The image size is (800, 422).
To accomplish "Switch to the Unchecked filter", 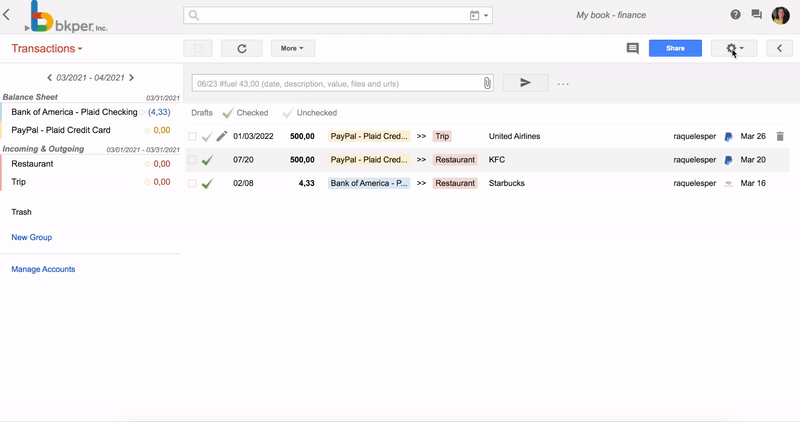I will [310, 113].
